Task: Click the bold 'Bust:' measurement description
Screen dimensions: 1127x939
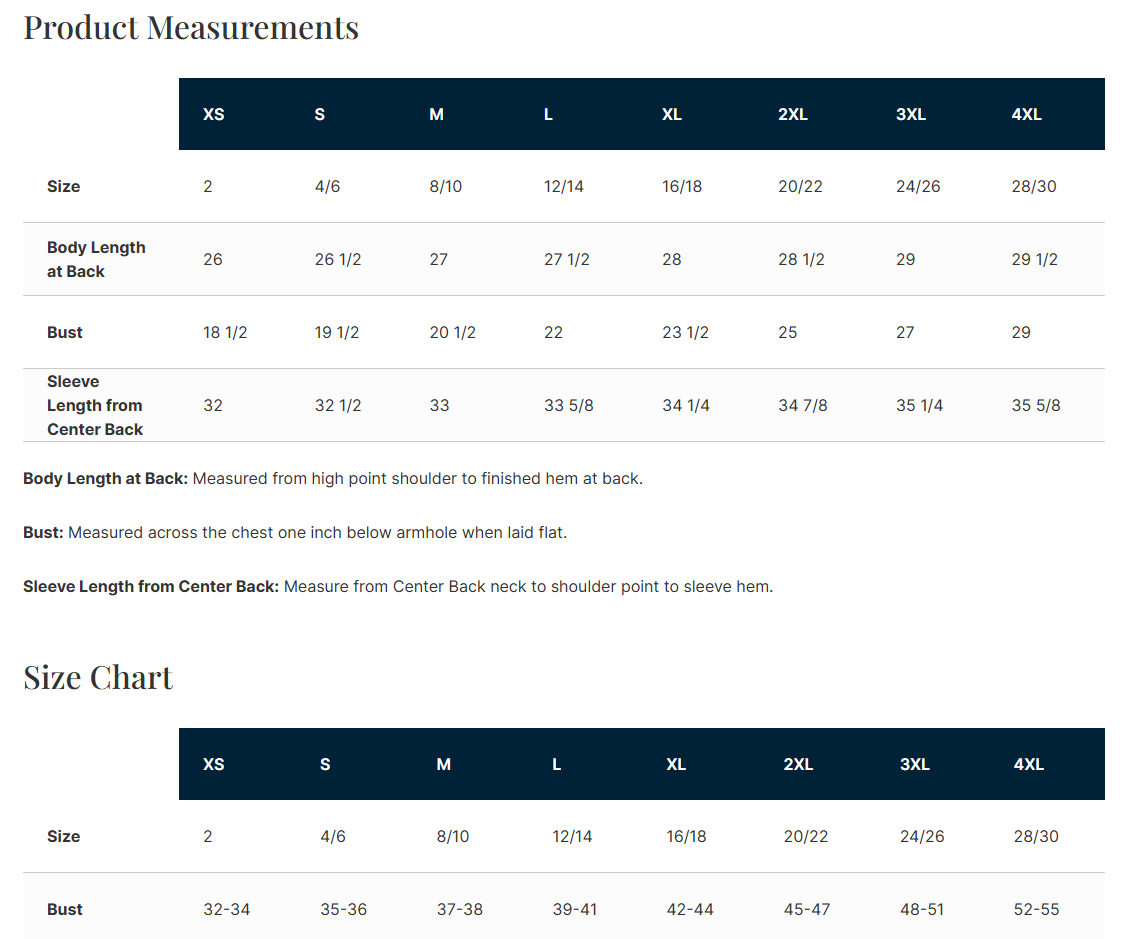Action: coord(44,532)
